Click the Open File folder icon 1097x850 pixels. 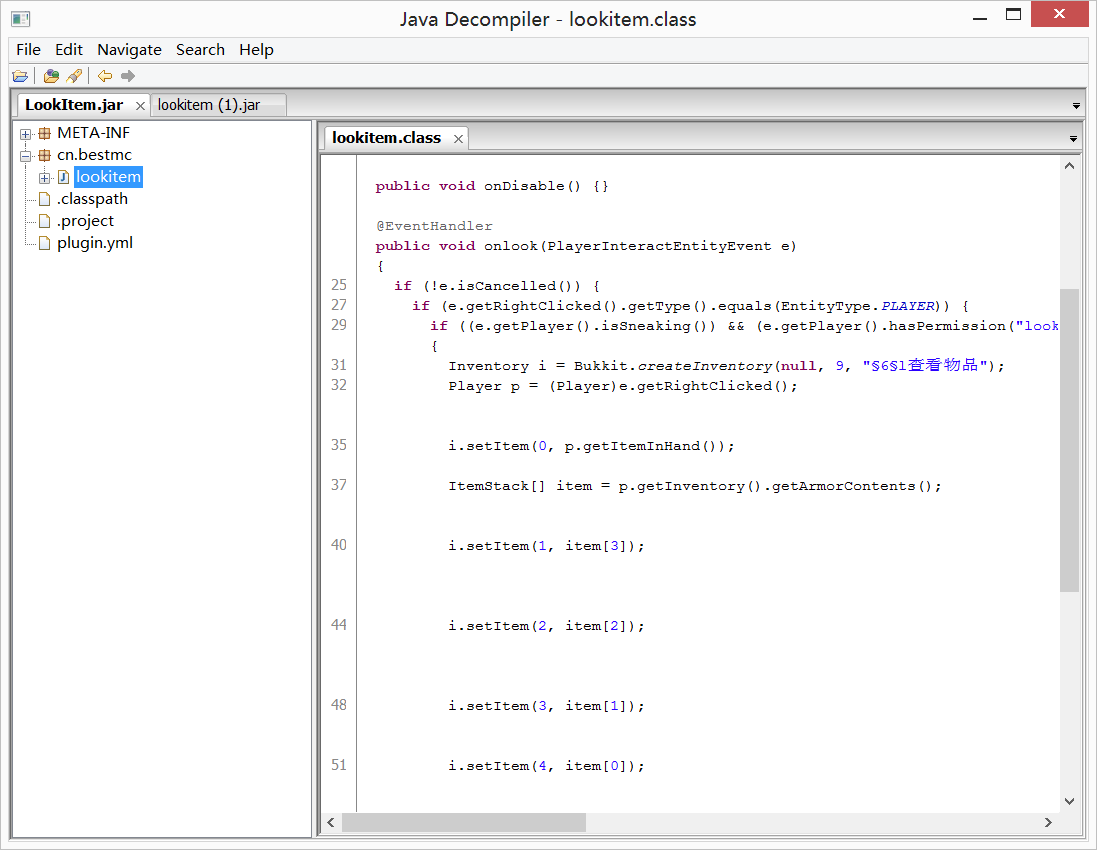tap(19, 76)
